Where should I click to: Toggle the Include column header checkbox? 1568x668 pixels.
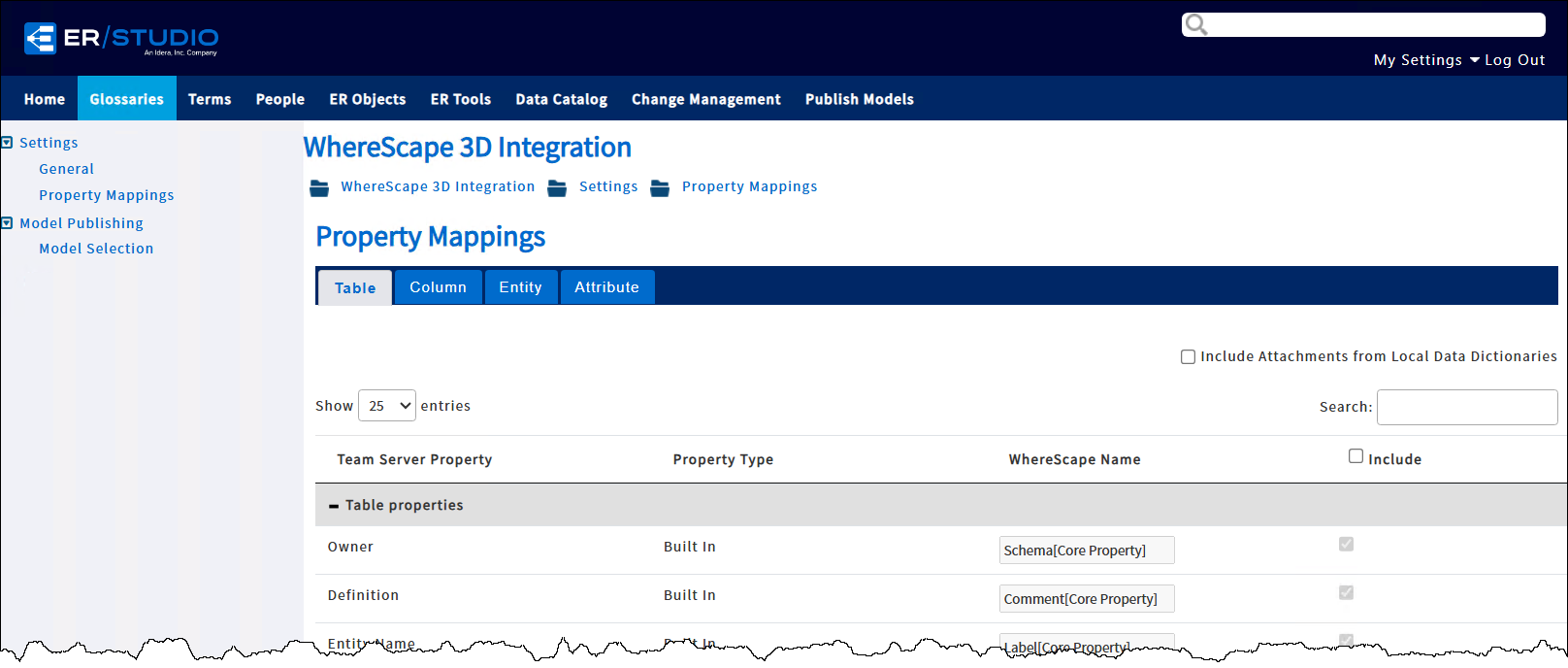pos(1356,456)
